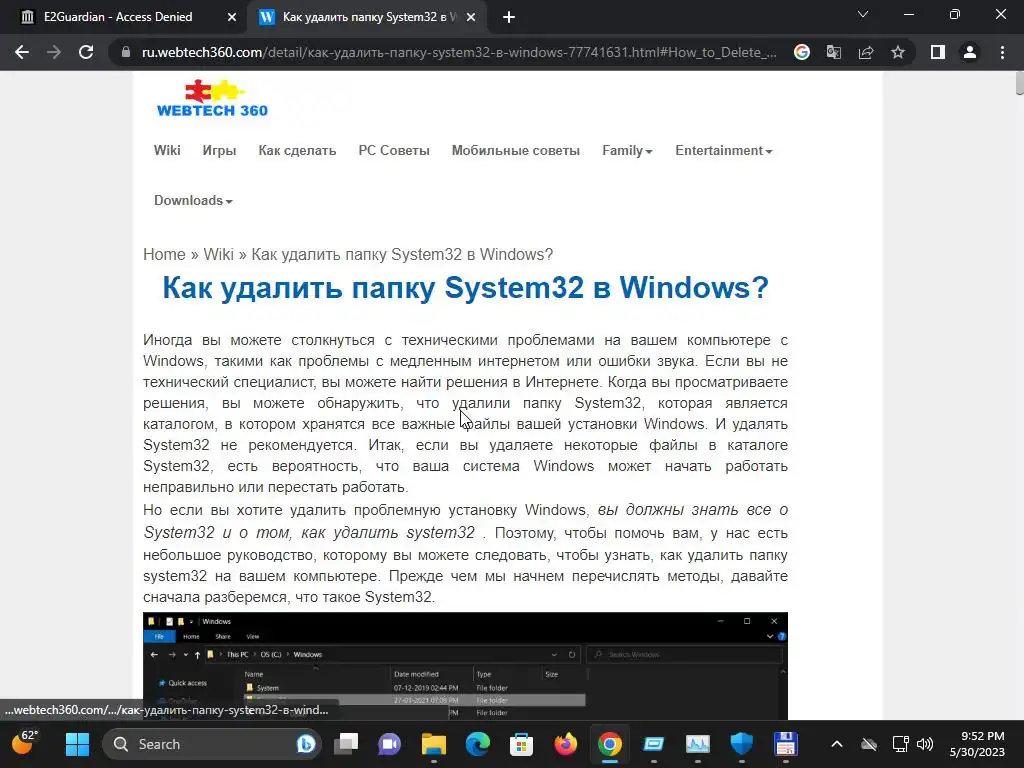This screenshot has height=768, width=1024.
Task: Open the clock showing 9:52 PM
Action: (x=977, y=744)
